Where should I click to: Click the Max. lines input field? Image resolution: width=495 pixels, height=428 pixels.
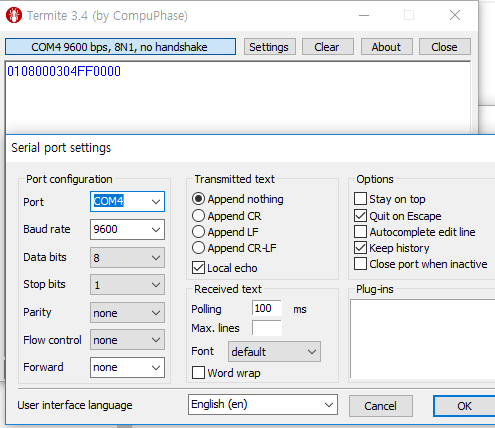[x=267, y=328]
